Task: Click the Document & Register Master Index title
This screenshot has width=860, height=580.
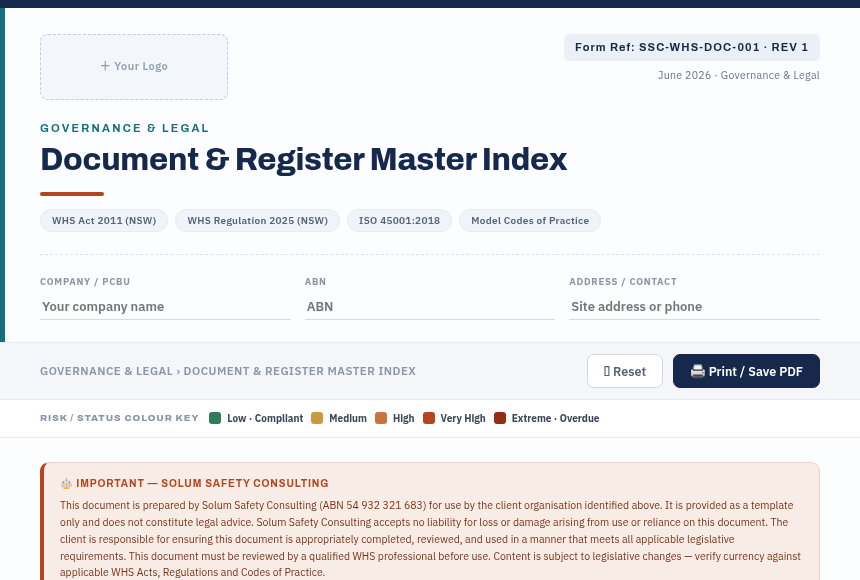Action: click(x=303, y=160)
